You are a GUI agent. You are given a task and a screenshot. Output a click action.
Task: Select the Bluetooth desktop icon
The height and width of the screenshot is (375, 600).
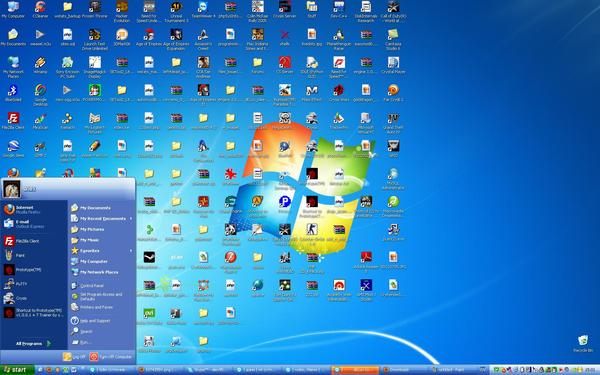click(x=13, y=93)
